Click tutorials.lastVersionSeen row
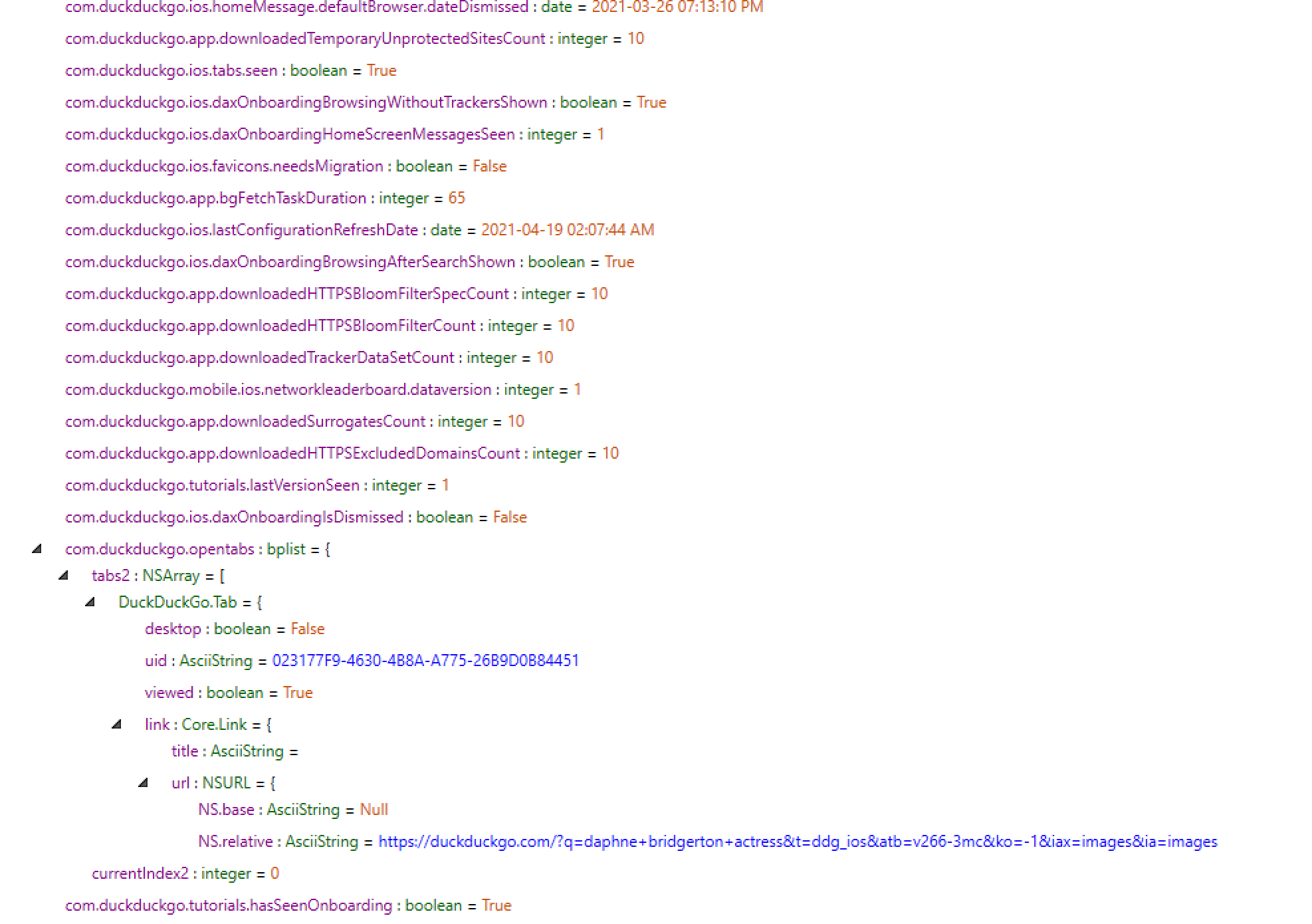This screenshot has height=924, width=1312. click(257, 485)
